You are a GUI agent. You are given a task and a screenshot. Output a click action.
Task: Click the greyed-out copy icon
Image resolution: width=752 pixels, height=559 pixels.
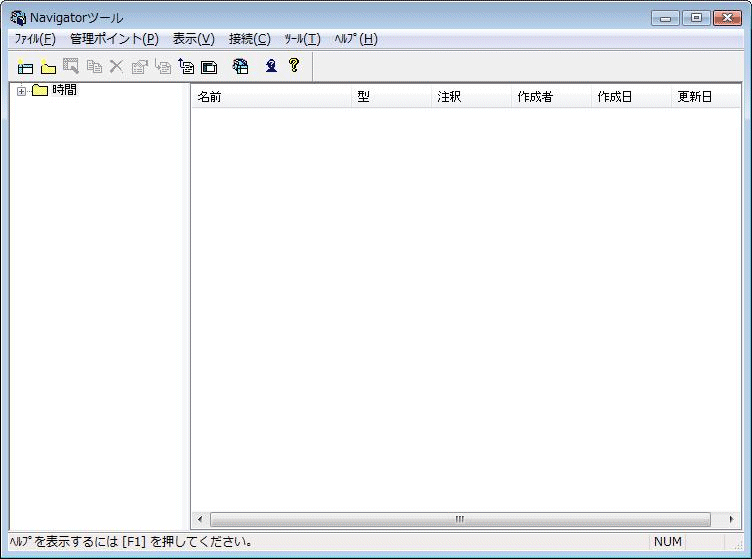(x=94, y=66)
